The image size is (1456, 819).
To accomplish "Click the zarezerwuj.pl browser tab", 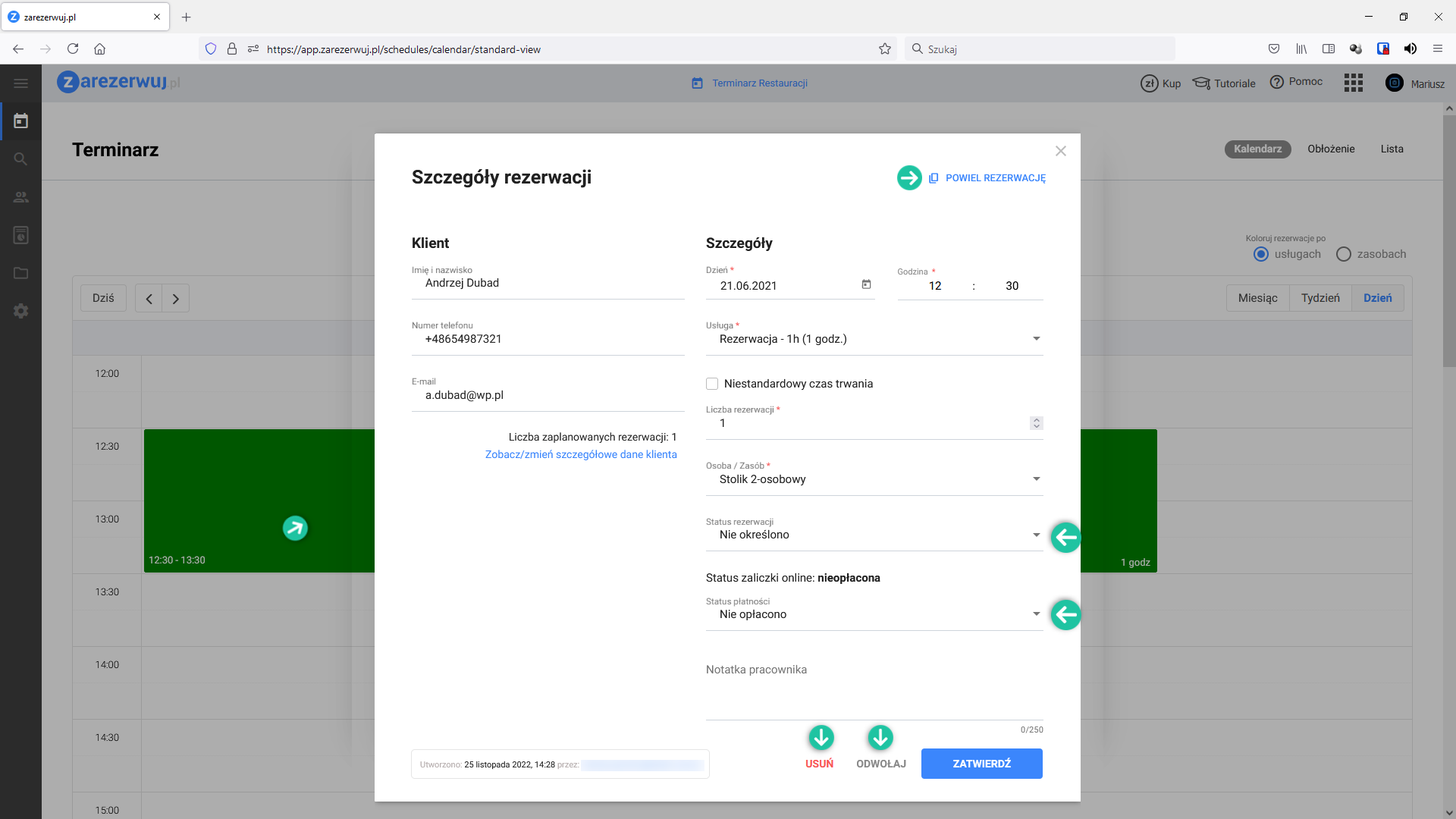I will (84, 17).
